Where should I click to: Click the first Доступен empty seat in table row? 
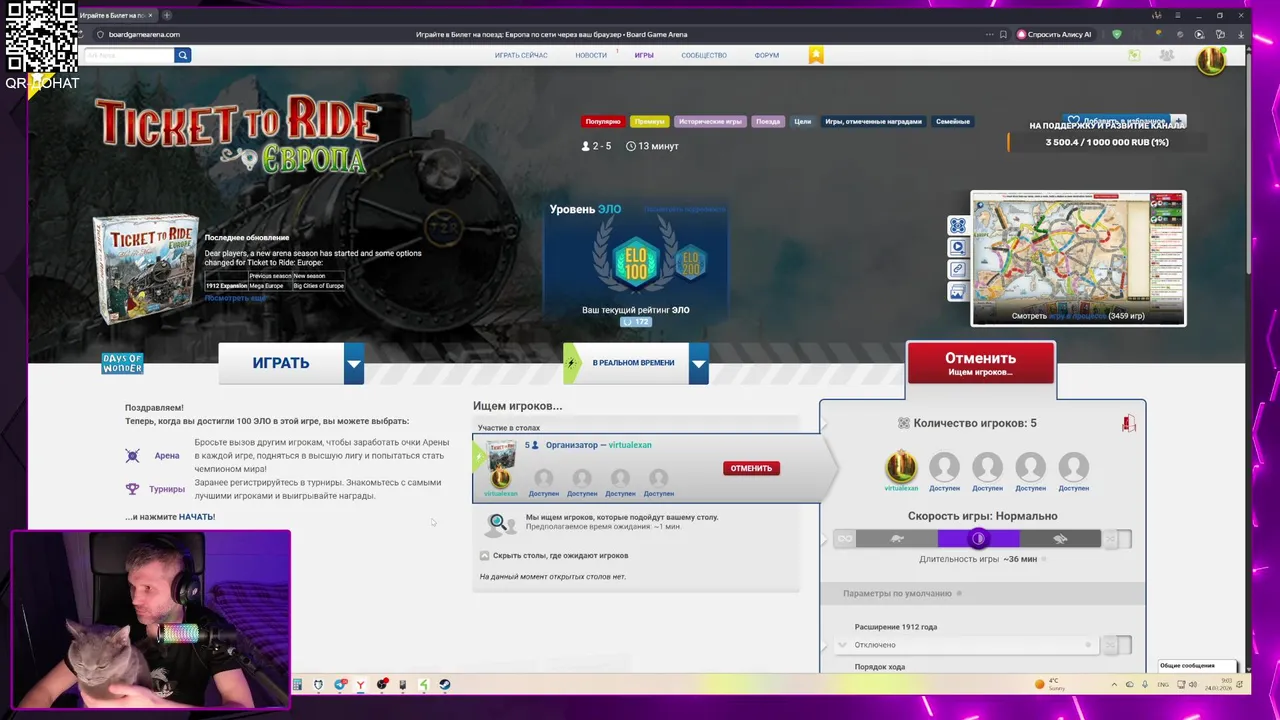[x=543, y=483]
